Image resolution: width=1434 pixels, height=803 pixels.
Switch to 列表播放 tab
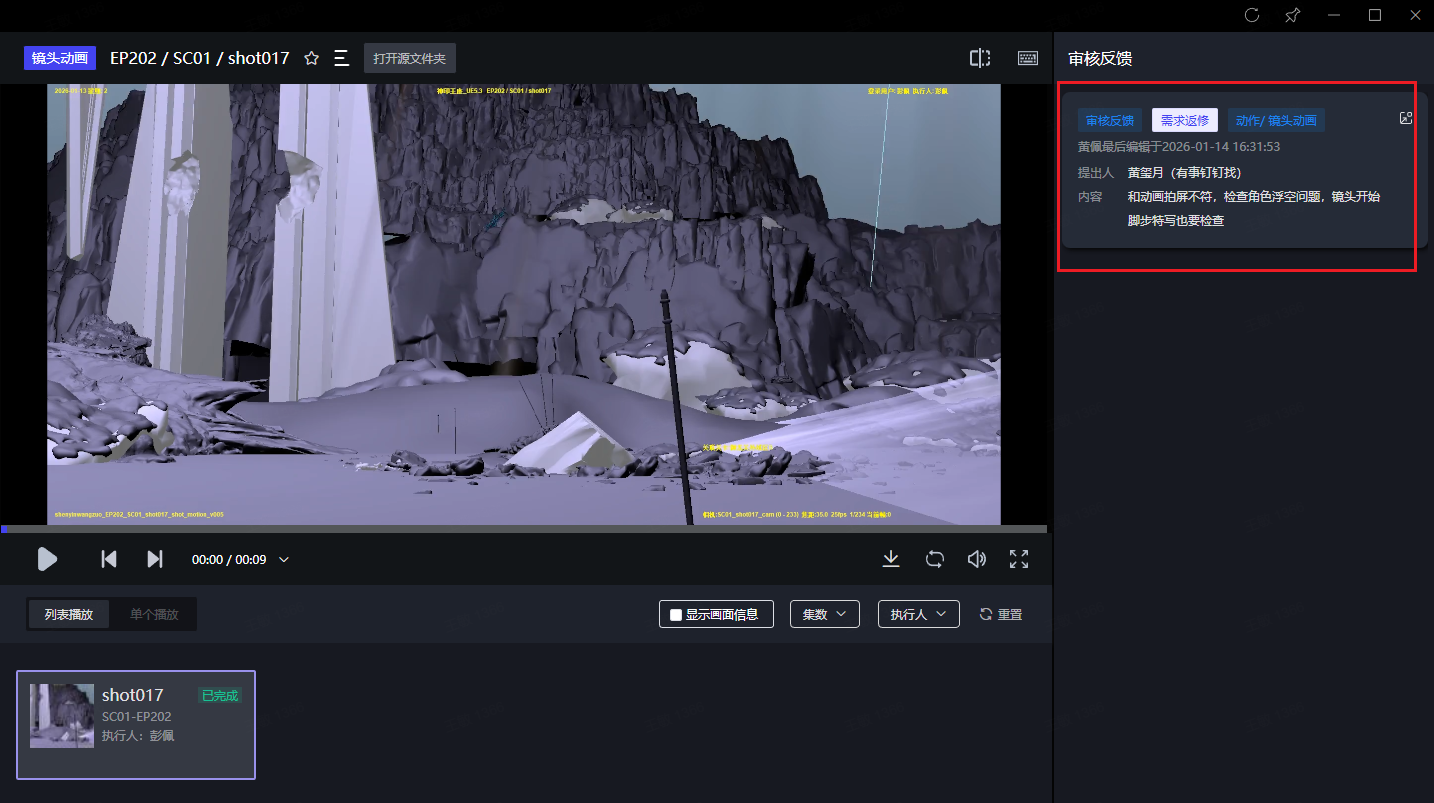[69, 614]
